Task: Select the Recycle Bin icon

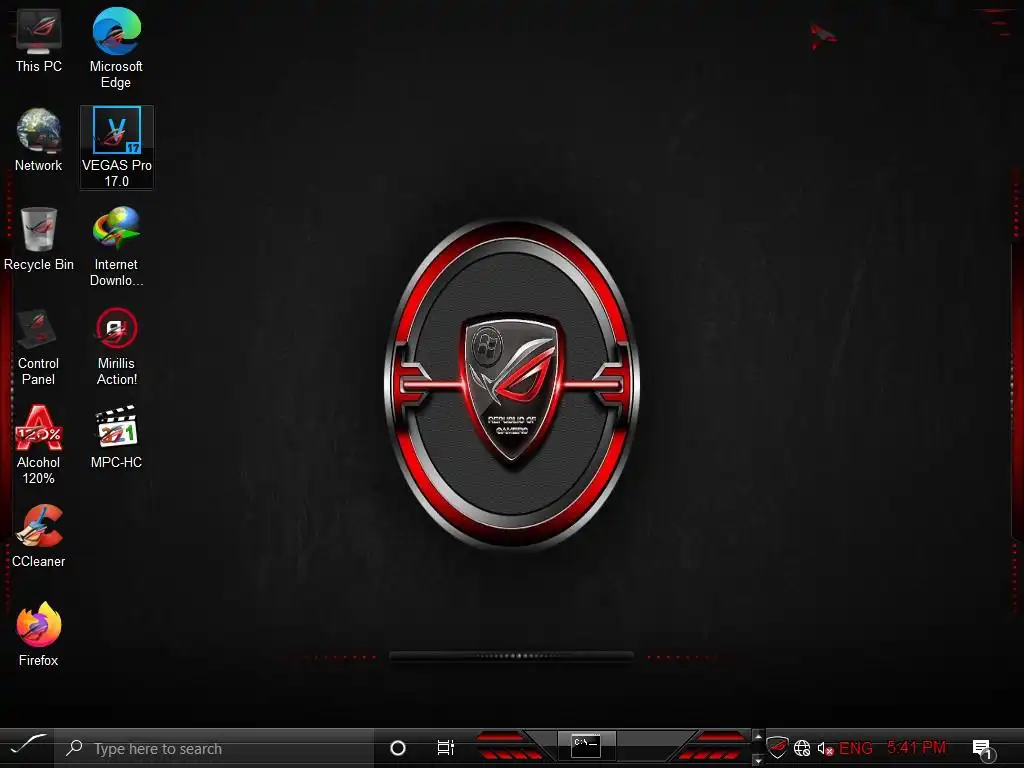Action: point(39,239)
